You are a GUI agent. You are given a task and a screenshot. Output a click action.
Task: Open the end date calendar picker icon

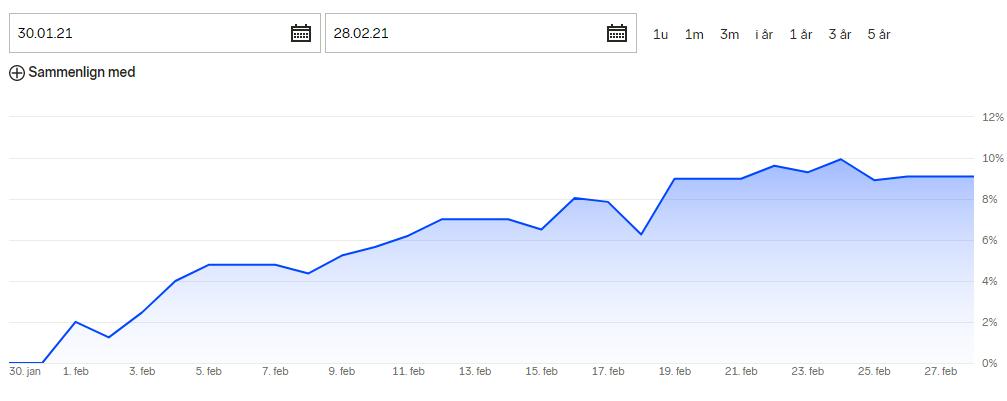point(617,33)
